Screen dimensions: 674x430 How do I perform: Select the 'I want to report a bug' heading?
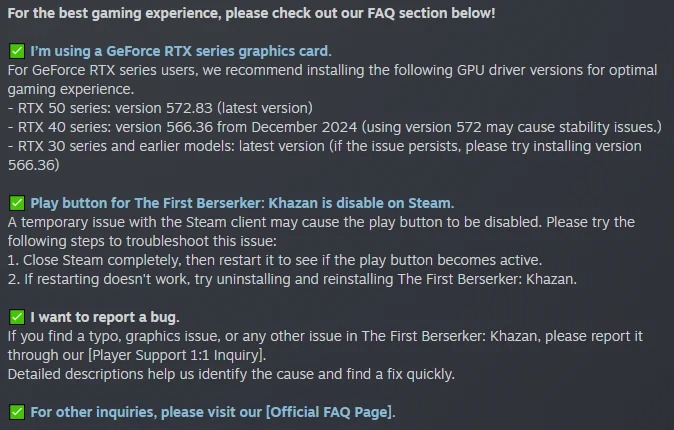[105, 317]
